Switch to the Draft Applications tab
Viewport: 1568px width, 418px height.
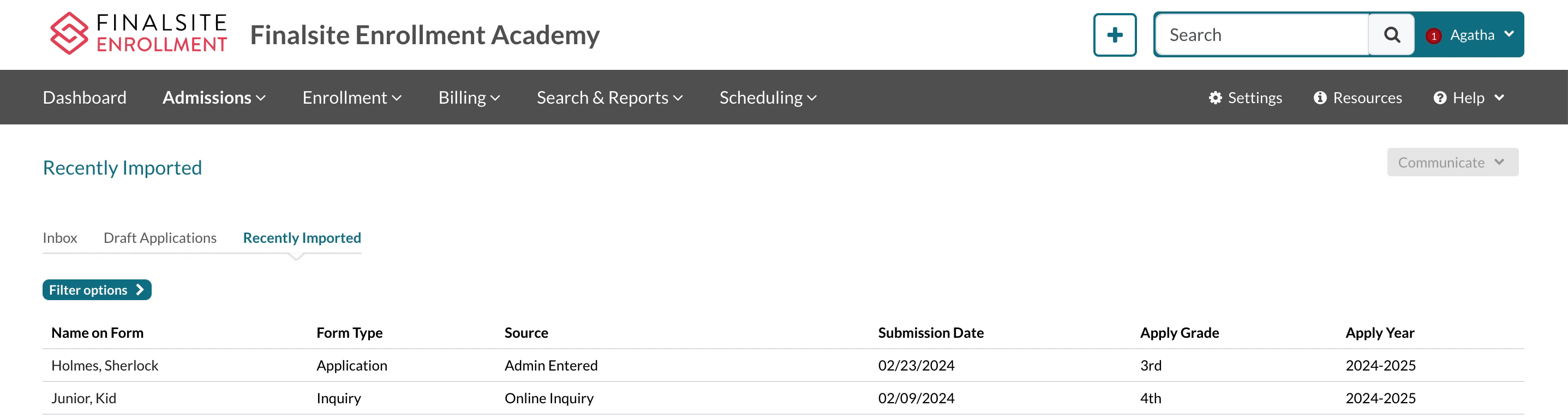coord(160,238)
